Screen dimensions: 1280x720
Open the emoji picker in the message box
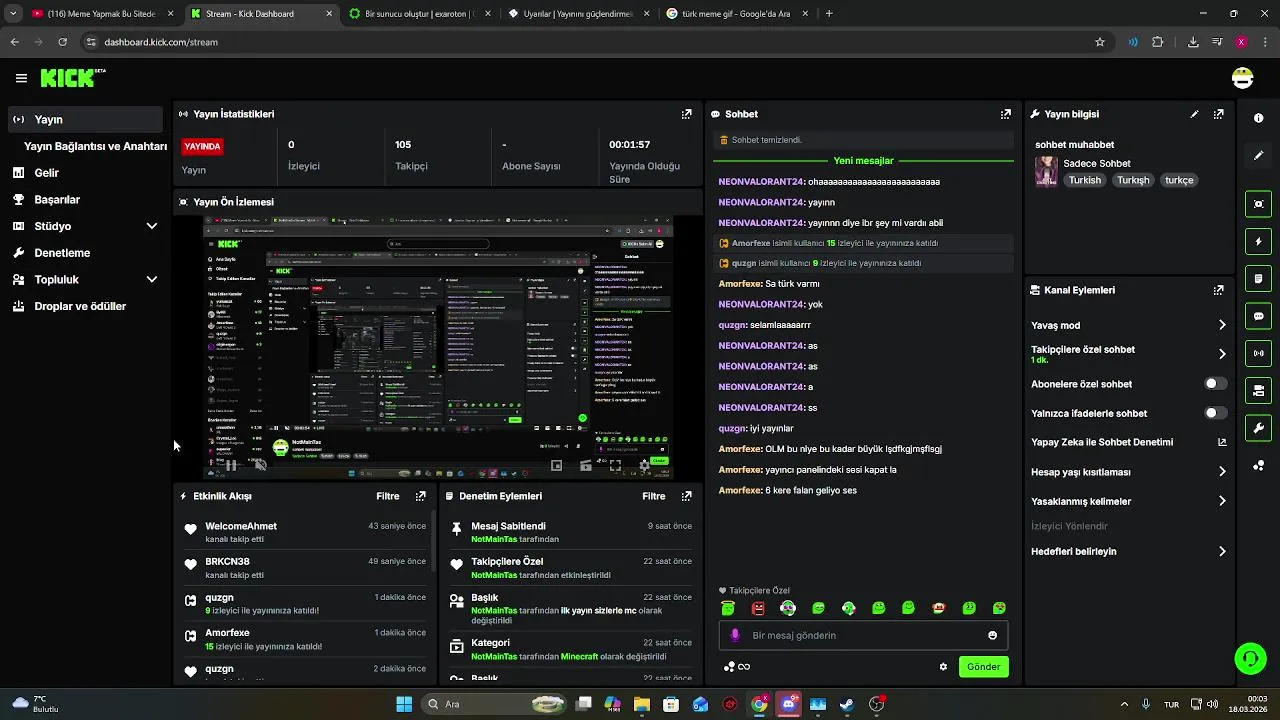pyautogui.click(x=992, y=635)
